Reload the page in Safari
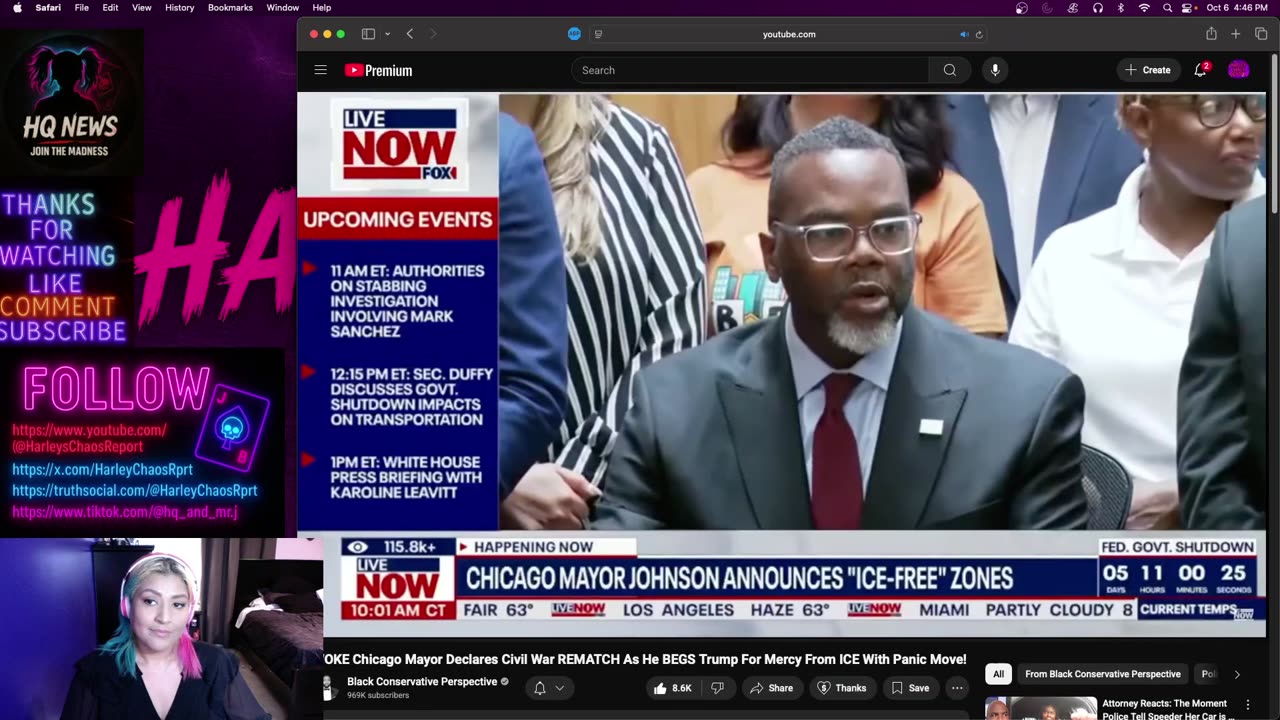 point(979,34)
